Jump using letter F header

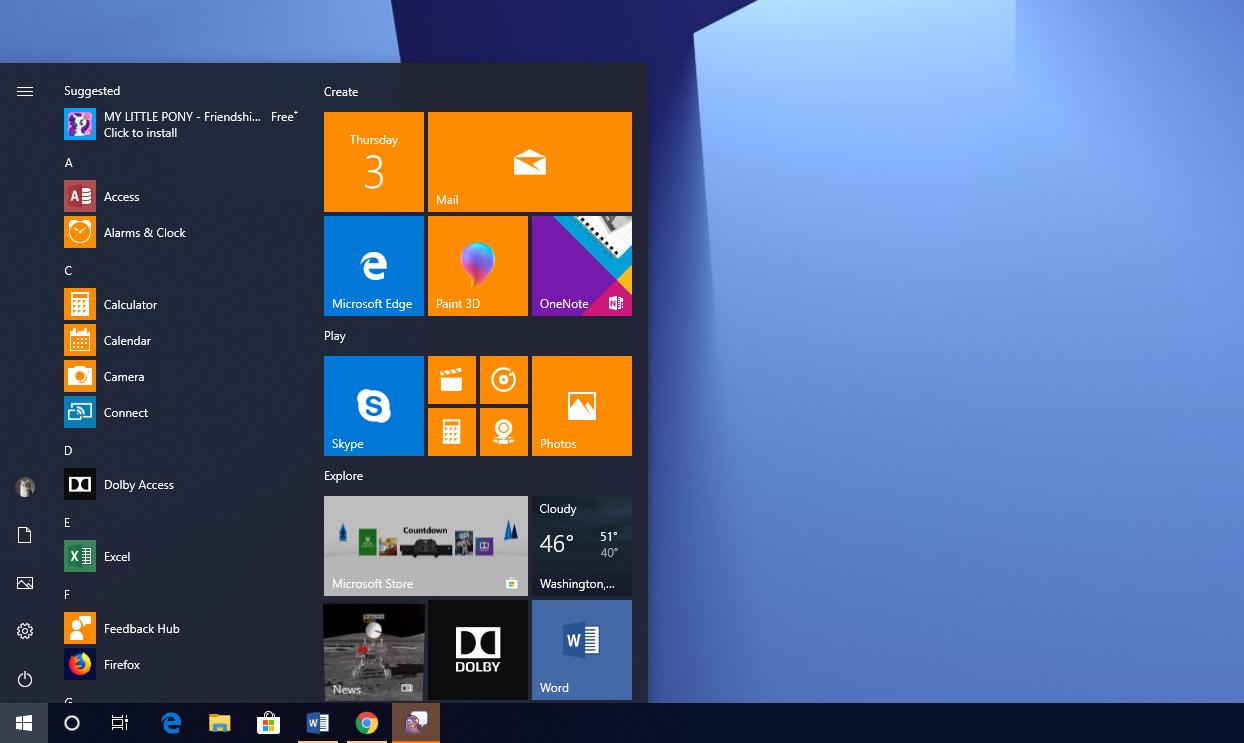pyautogui.click(x=68, y=595)
